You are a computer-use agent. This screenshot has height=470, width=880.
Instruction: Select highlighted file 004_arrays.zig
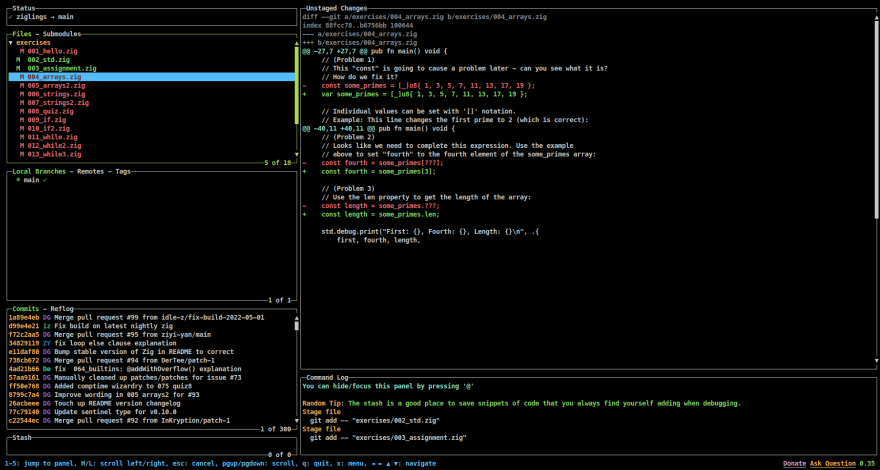click(152, 77)
